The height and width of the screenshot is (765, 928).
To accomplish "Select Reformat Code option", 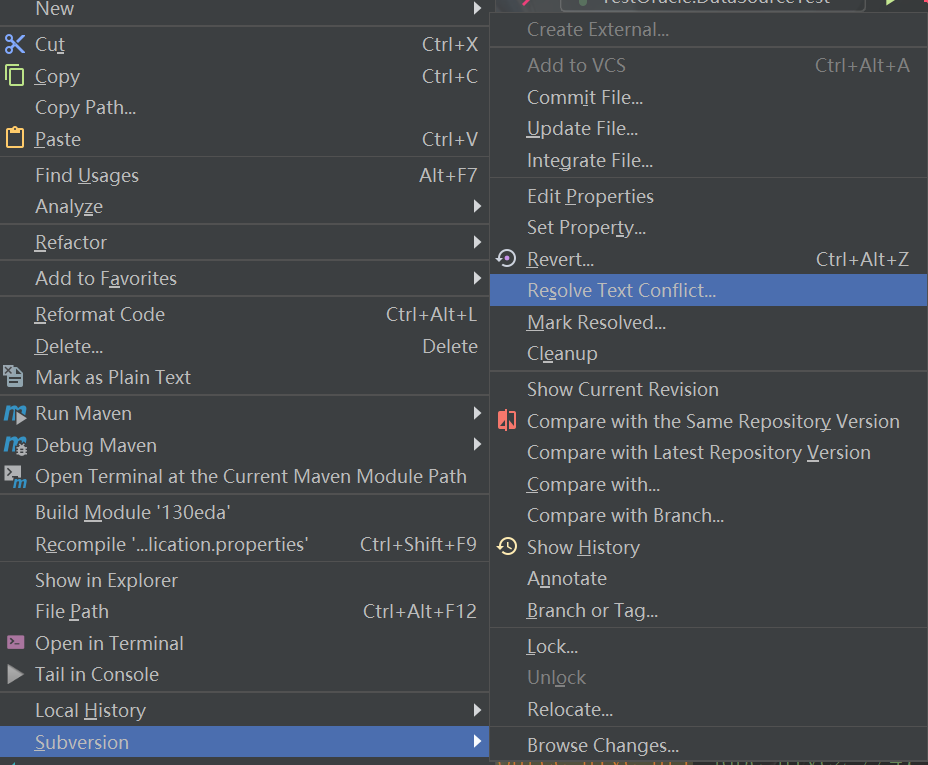I will pyautogui.click(x=100, y=314).
